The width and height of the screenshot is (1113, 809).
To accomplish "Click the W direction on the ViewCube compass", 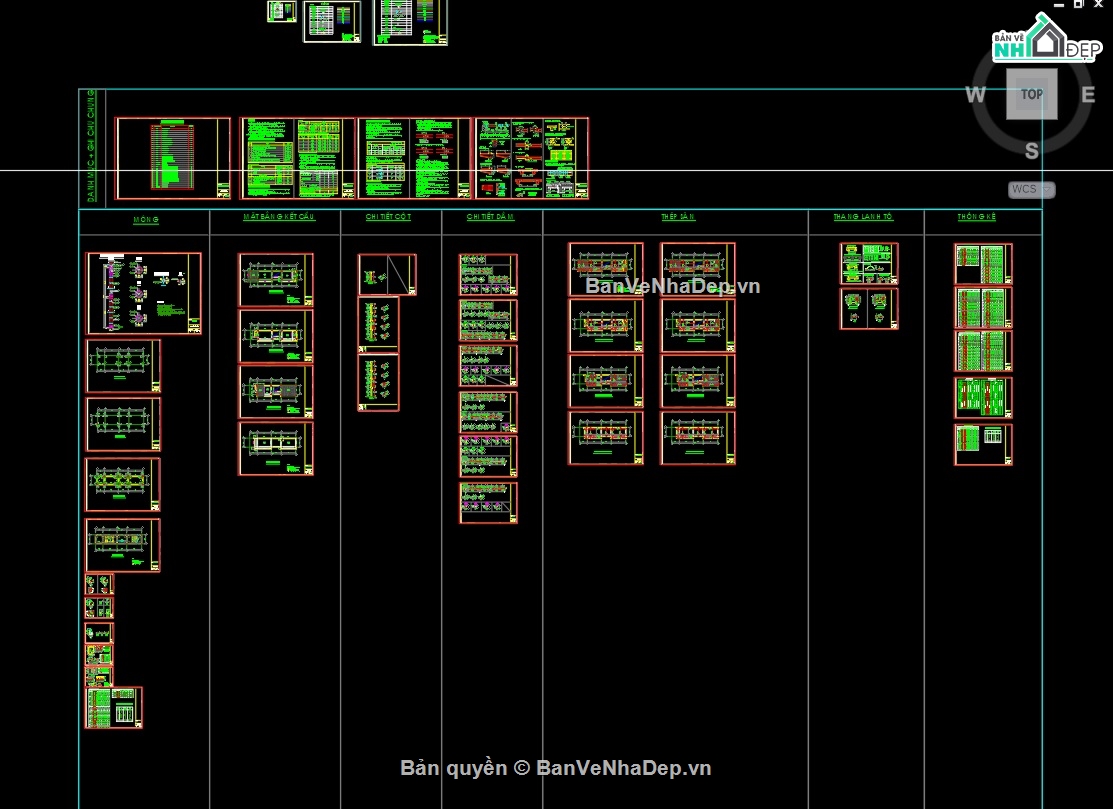I will [x=975, y=95].
